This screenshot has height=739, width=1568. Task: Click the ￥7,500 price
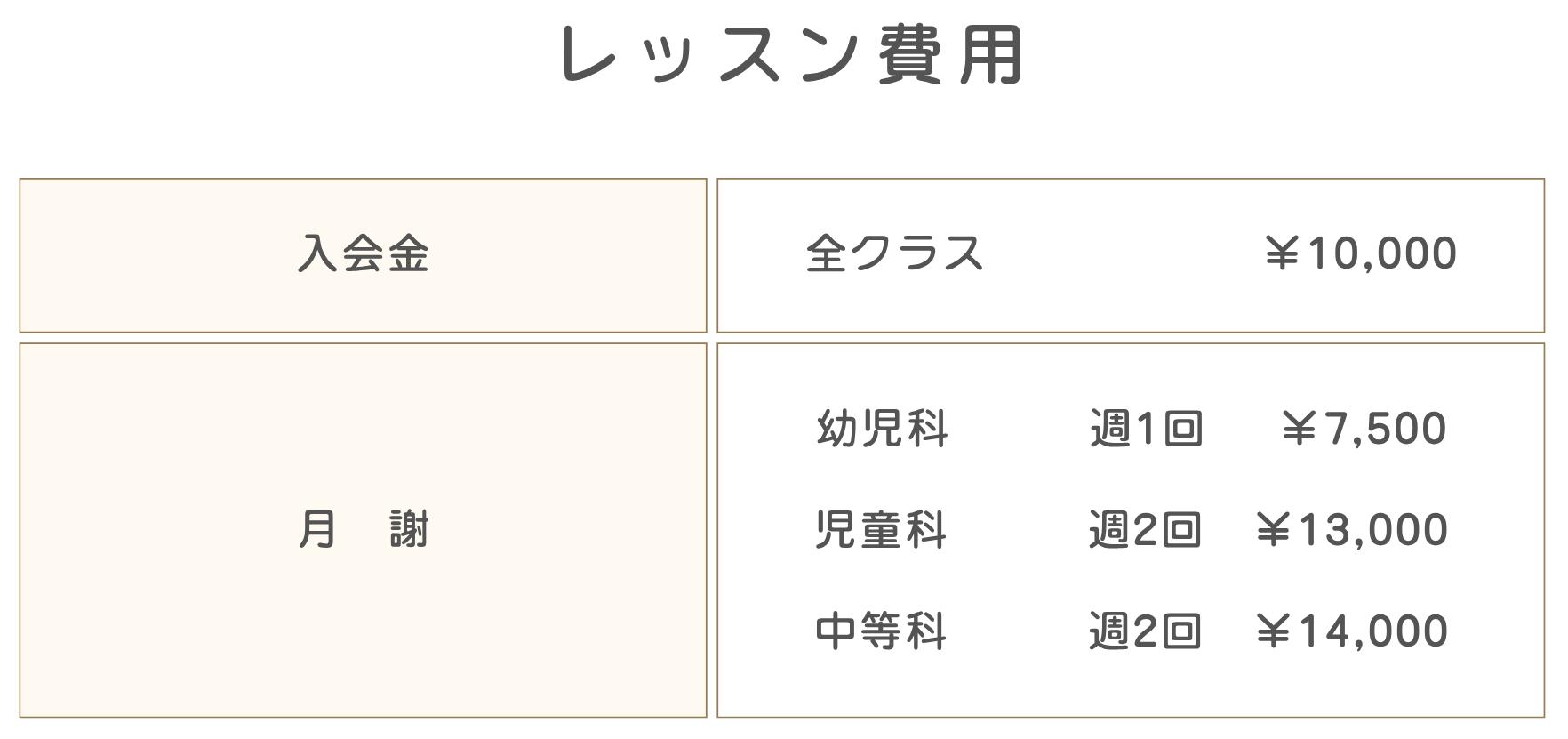(x=1364, y=429)
